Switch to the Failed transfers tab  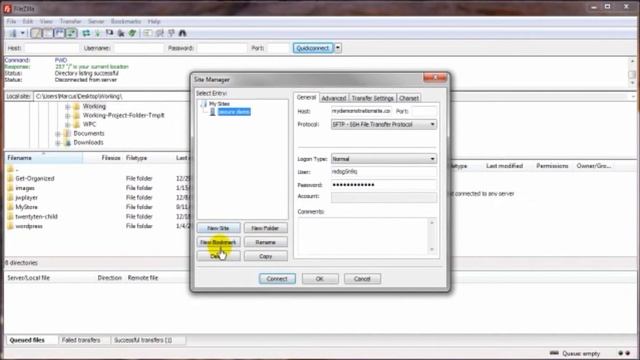81,340
